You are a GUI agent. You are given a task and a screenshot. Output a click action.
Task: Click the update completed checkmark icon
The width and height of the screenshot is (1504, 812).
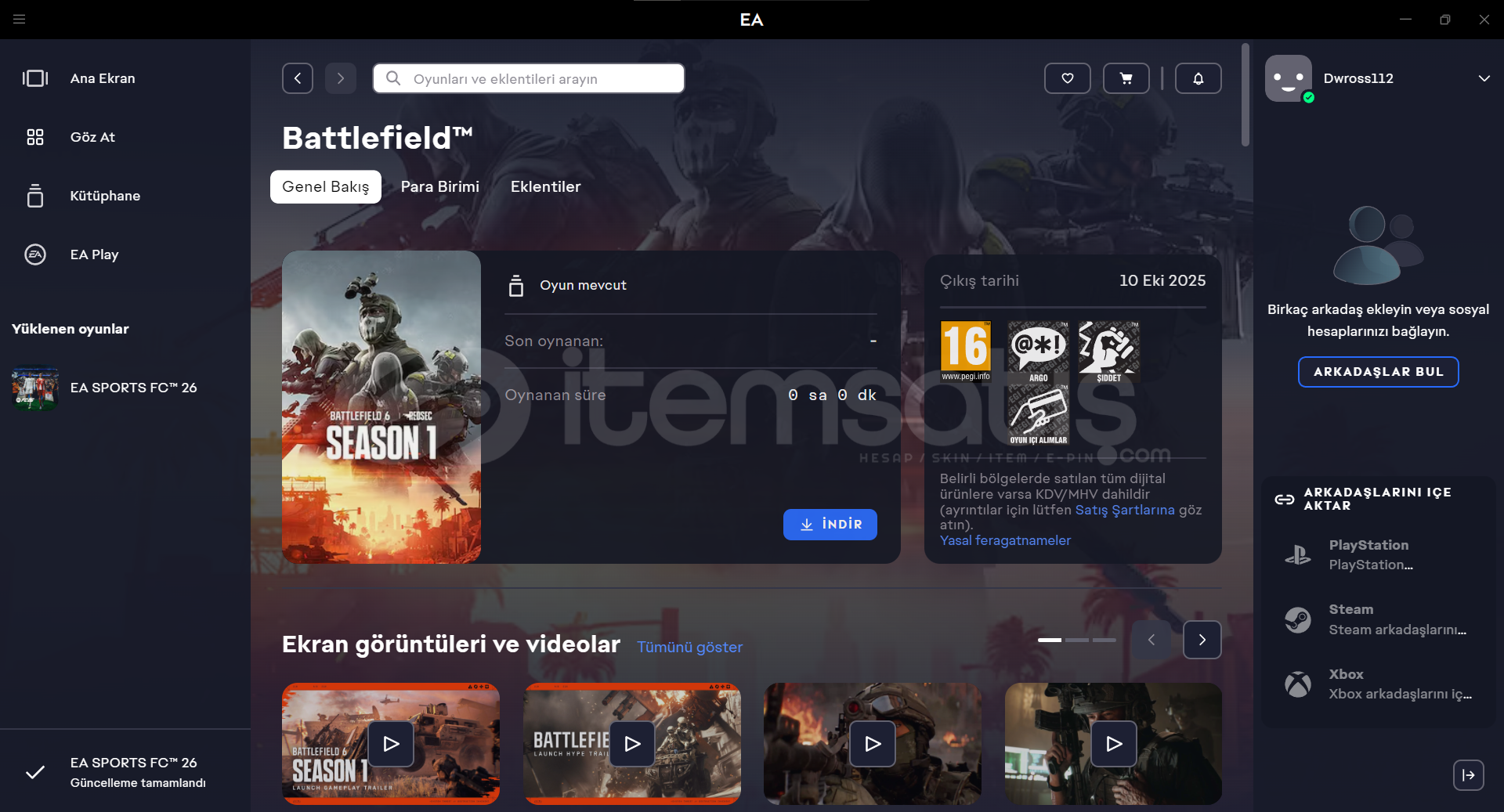tap(35, 772)
